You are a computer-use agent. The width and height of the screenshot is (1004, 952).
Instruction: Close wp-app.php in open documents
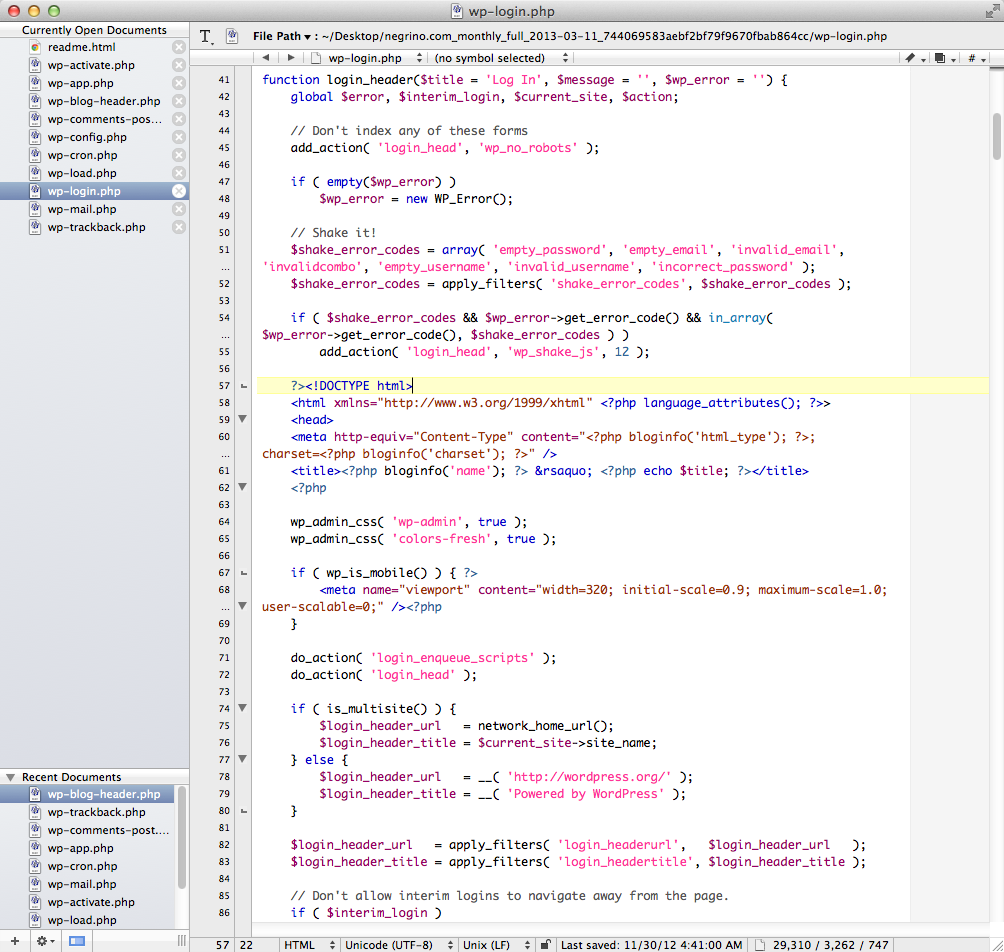[179, 83]
